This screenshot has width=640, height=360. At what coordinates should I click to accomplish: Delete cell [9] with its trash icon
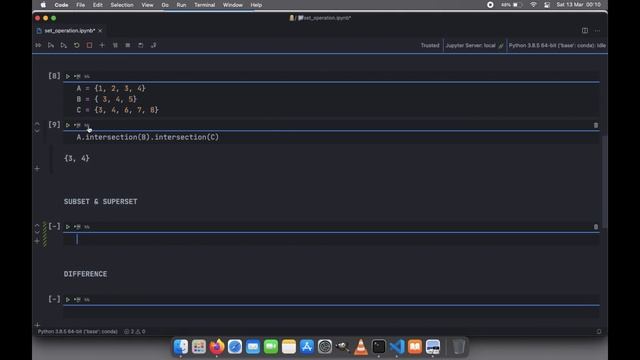click(596, 125)
